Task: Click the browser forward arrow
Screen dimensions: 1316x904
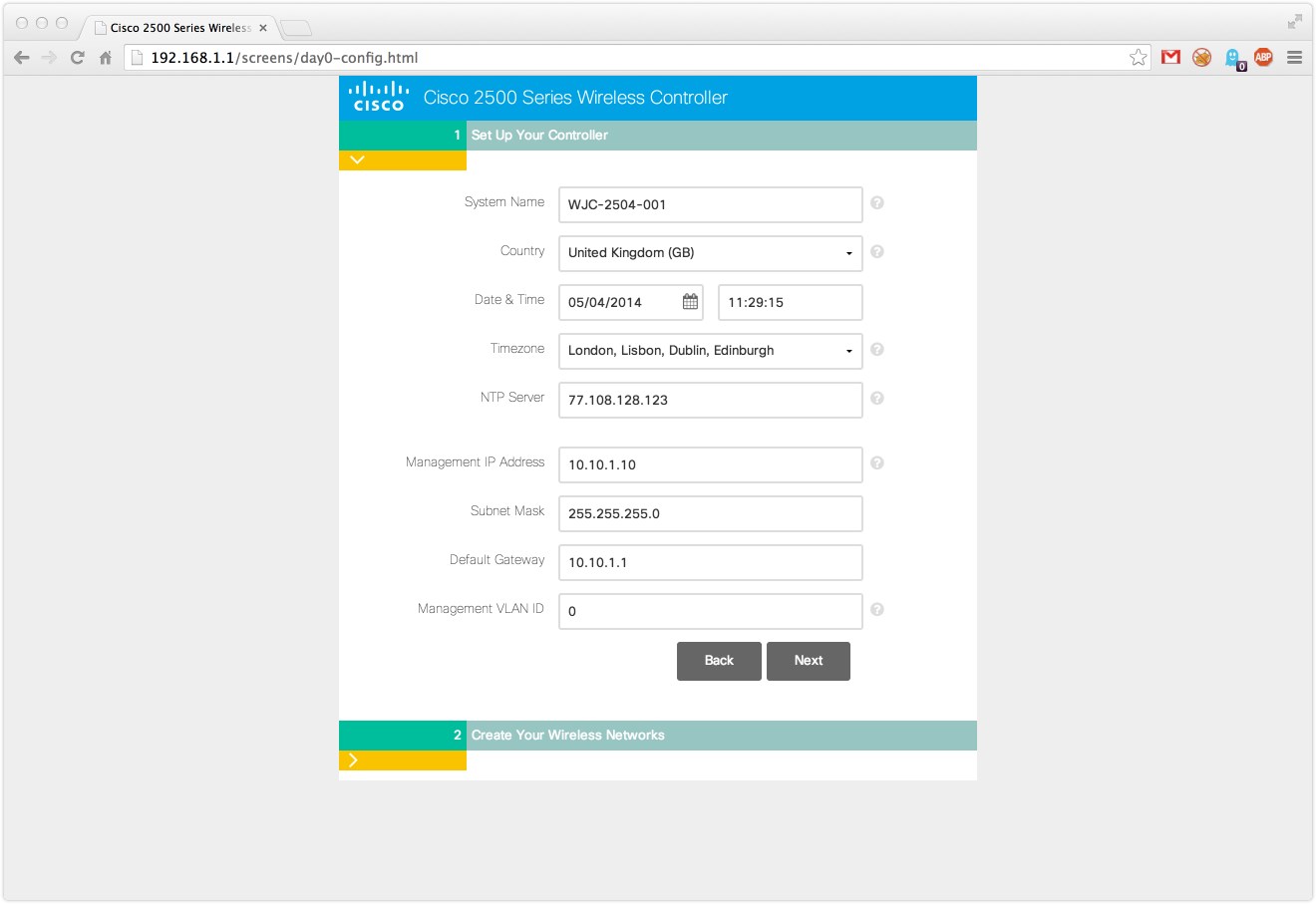Action: [x=49, y=58]
